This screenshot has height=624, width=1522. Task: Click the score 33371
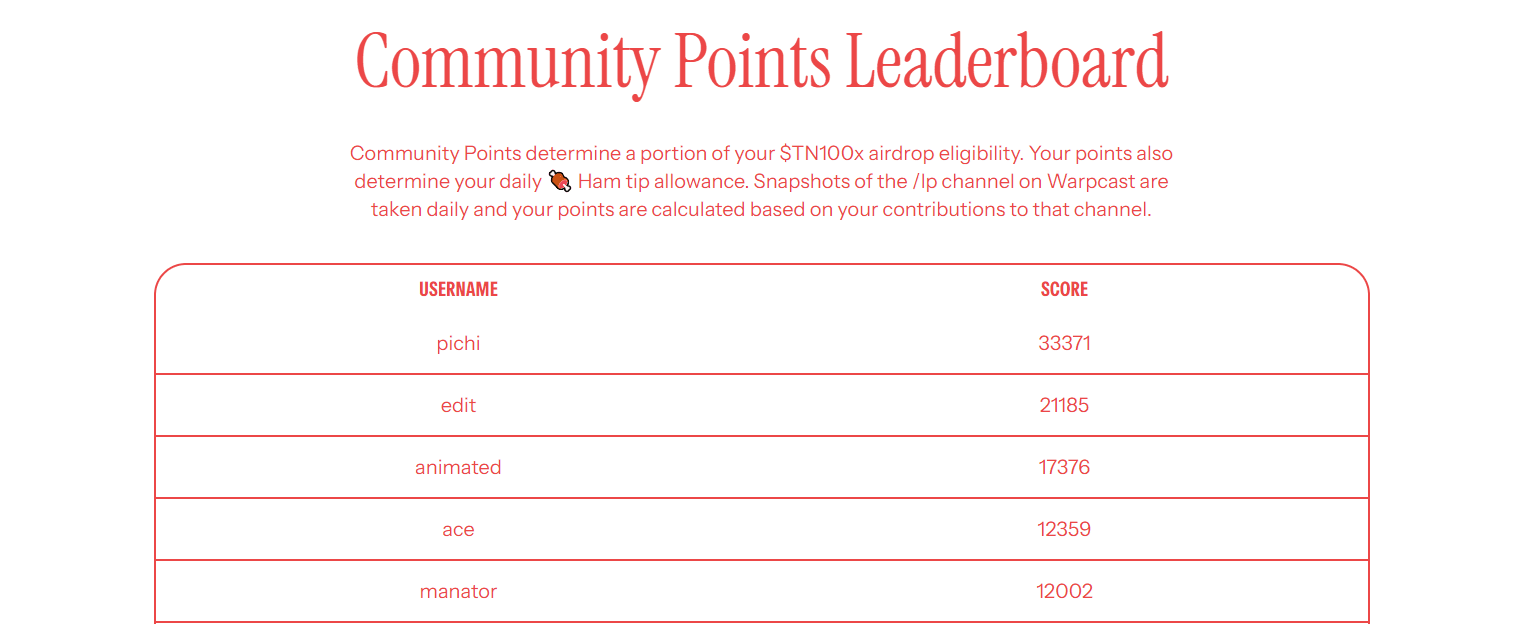point(1064,343)
